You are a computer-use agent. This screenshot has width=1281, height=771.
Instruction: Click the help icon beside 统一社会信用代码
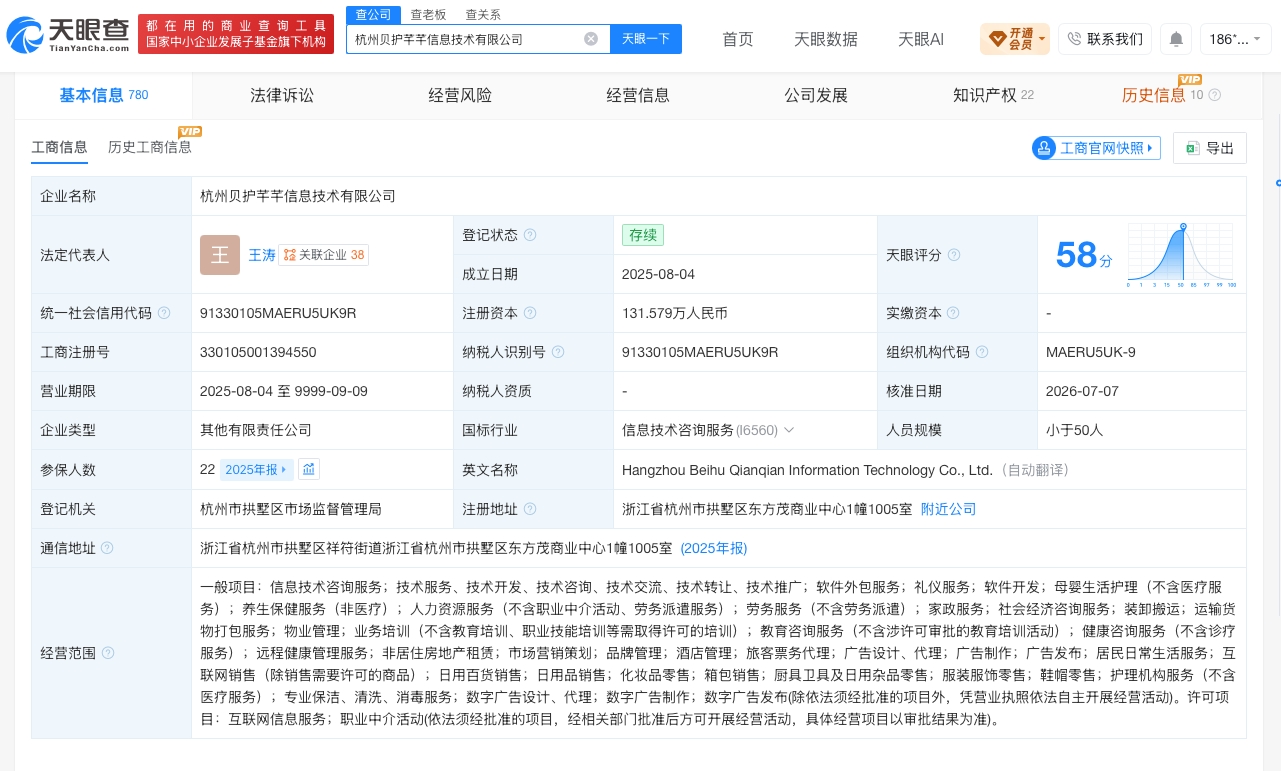tap(164, 313)
